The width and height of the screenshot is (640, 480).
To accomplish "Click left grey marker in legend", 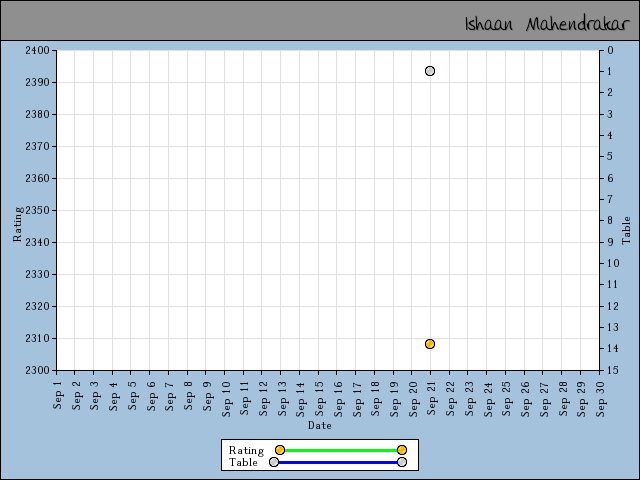I will tap(274, 462).
